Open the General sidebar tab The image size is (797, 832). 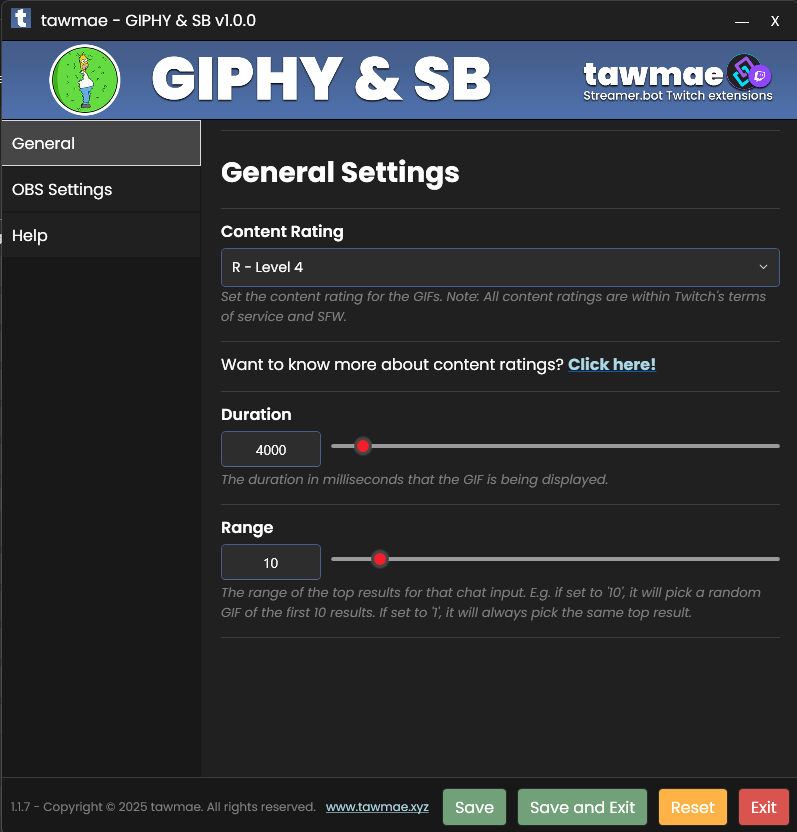tap(101, 143)
